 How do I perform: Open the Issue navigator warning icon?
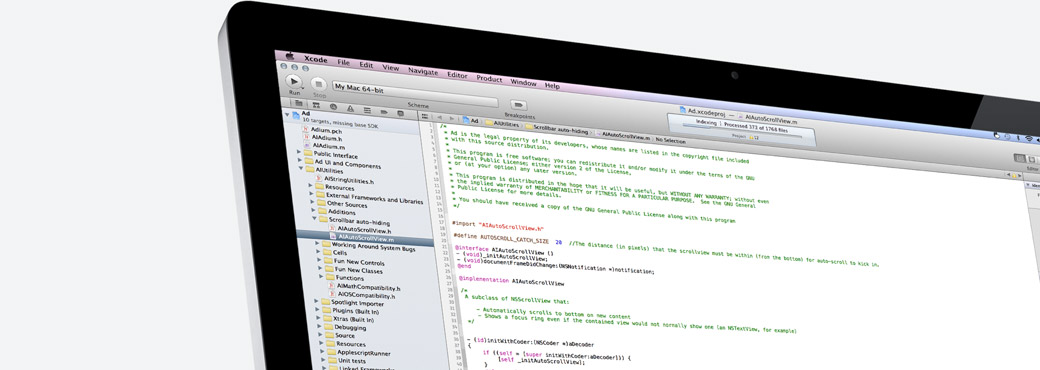click(350, 108)
